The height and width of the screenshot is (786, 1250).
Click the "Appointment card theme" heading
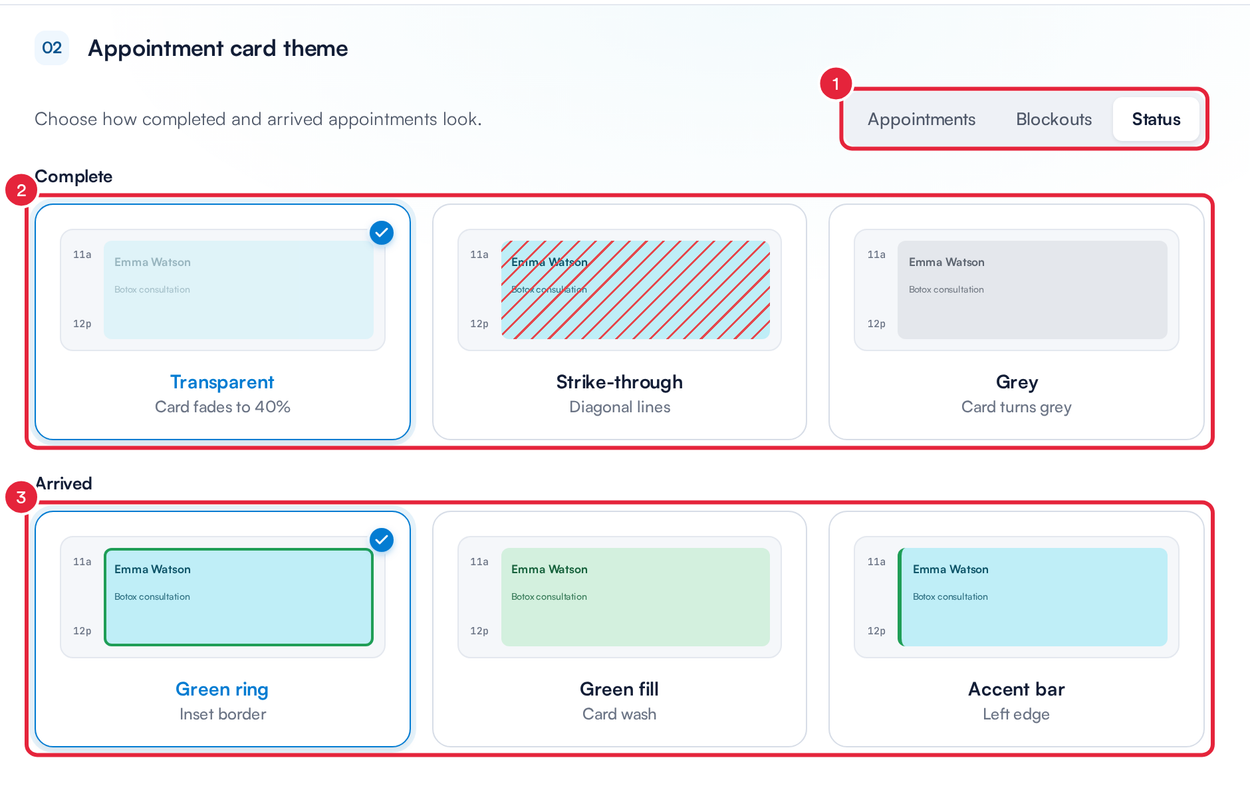[x=218, y=48]
